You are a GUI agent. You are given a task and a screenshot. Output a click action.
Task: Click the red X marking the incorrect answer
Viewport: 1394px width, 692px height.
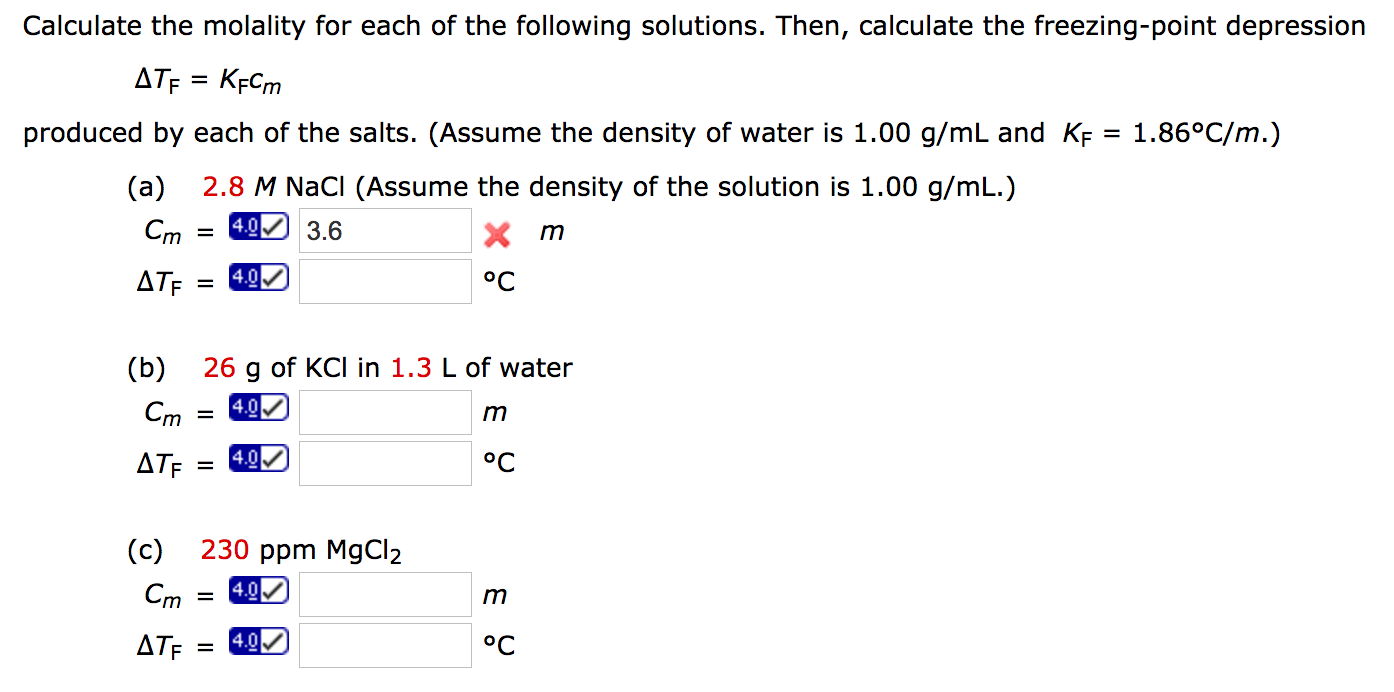click(498, 234)
